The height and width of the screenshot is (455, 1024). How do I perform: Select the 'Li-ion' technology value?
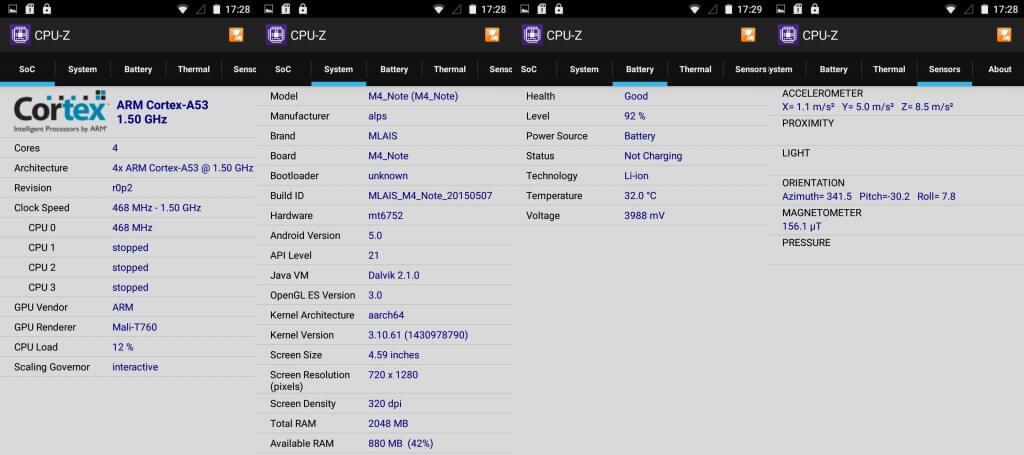click(x=636, y=176)
